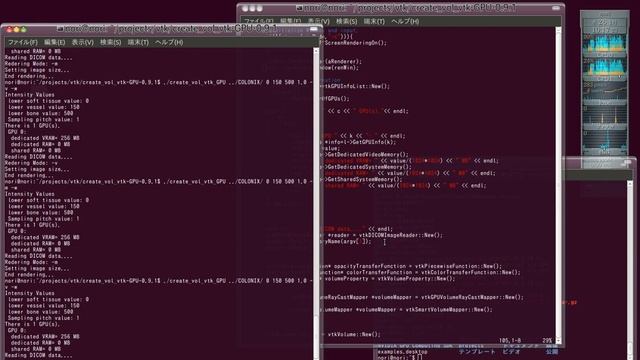Open 表示(V) menu in back terminal
Image resolution: width=640 pixels, height=360 pixels.
click(x=318, y=21)
